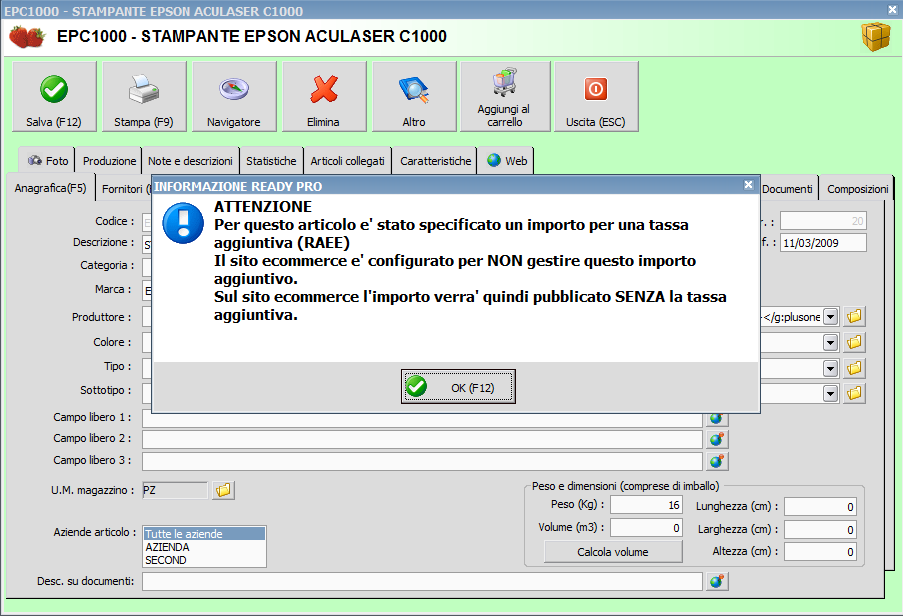Switch to the Fornitori tab
Screen dimensions: 903x616
pos(123,189)
